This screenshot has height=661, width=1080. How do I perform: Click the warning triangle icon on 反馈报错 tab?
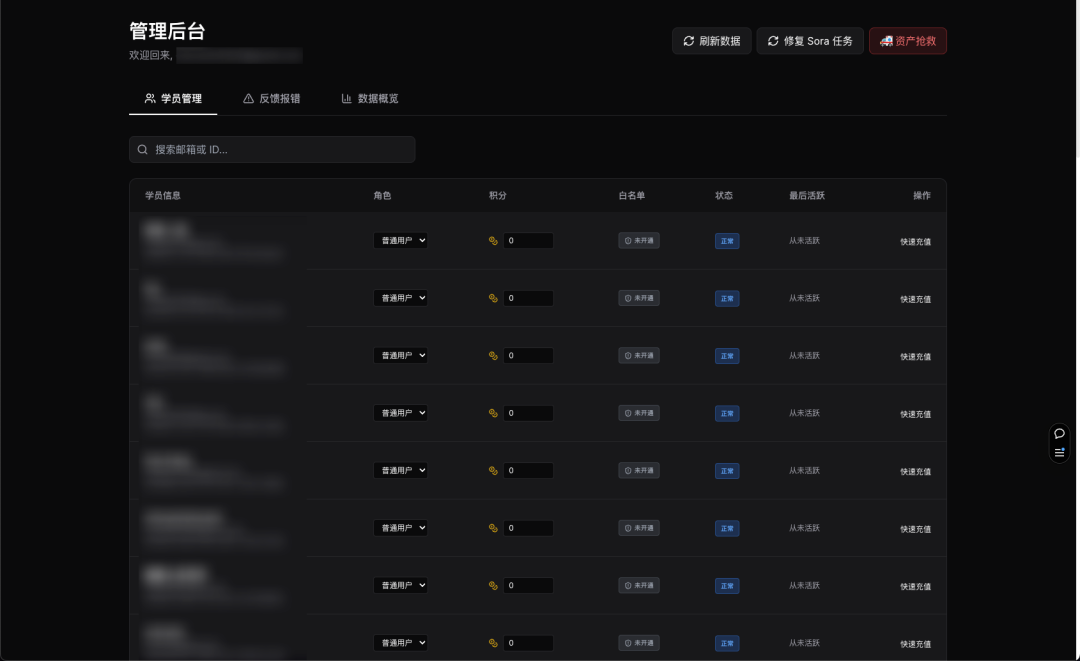247,99
